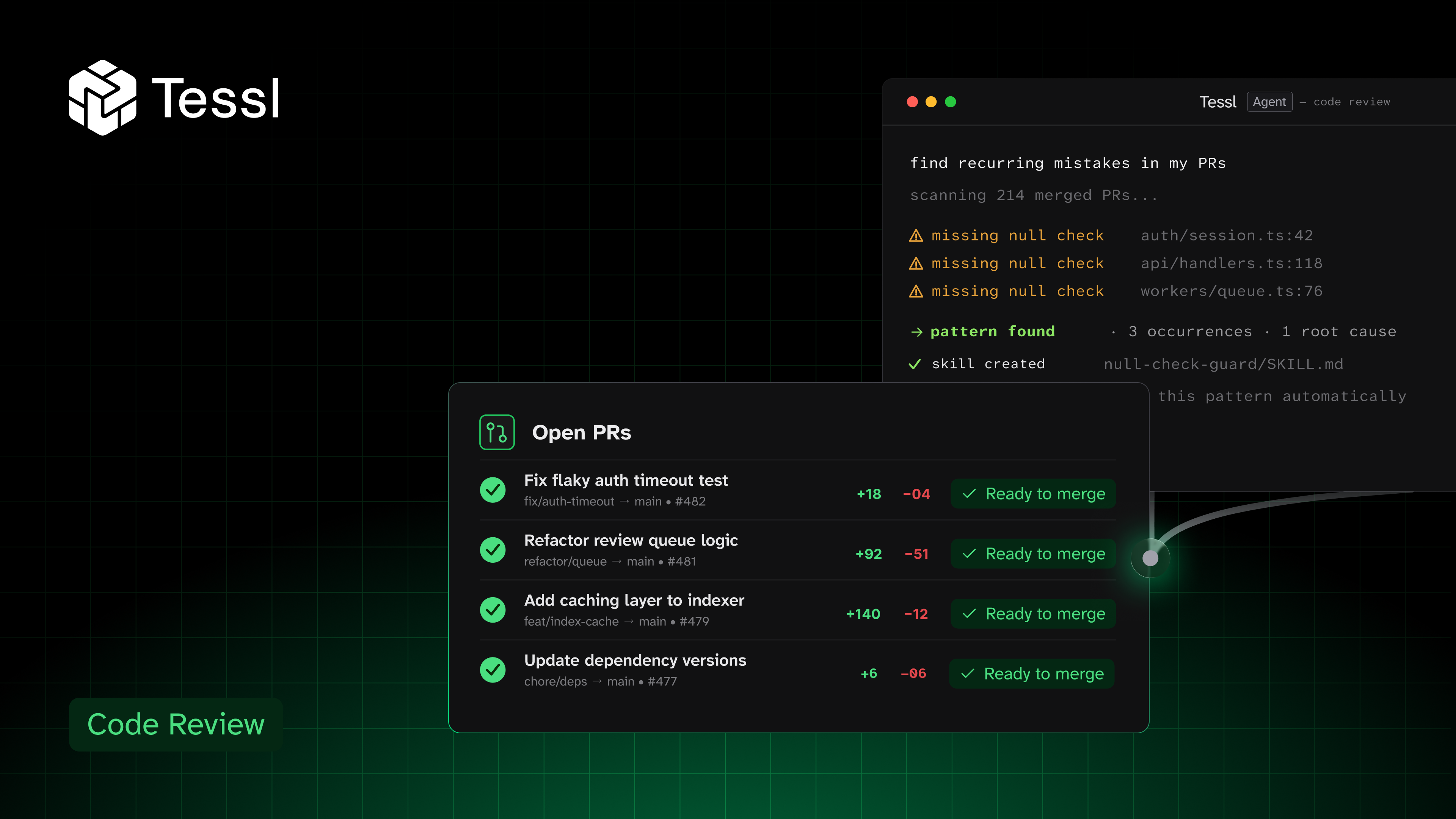The height and width of the screenshot is (819, 1456).
Task: Click green check next to Update dependency versions
Action: pos(493,670)
